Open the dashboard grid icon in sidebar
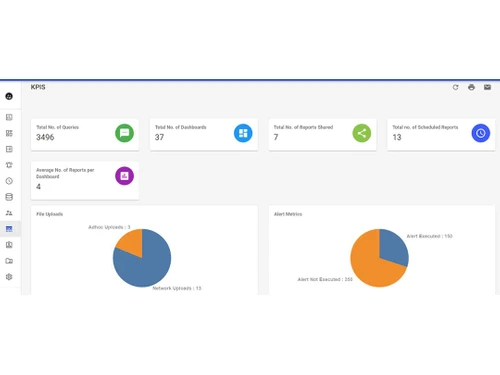The width and height of the screenshot is (500, 375). pos(9,133)
